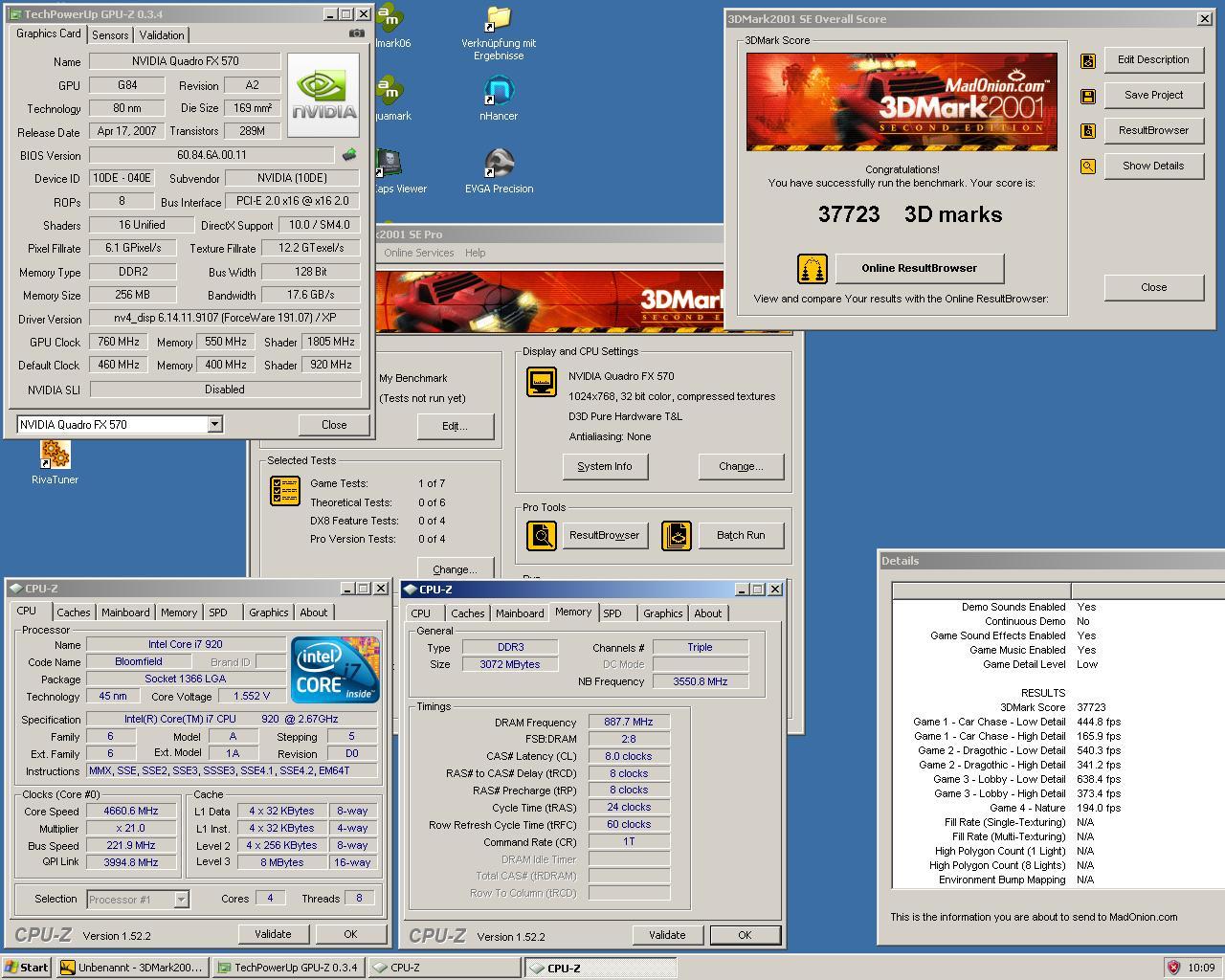This screenshot has width=1225, height=980.
Task: Open the Windows Start button
Action: tap(27, 968)
